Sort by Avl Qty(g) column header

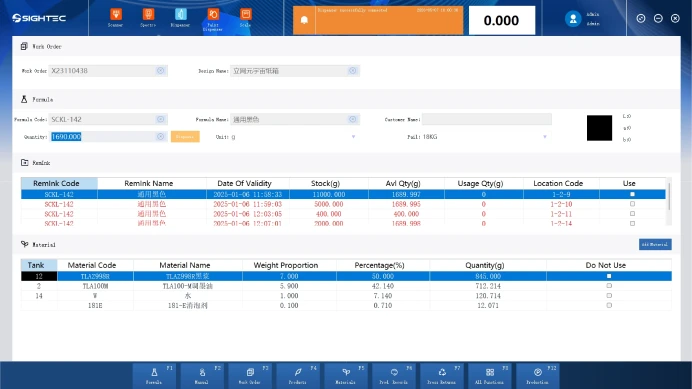coord(406,183)
